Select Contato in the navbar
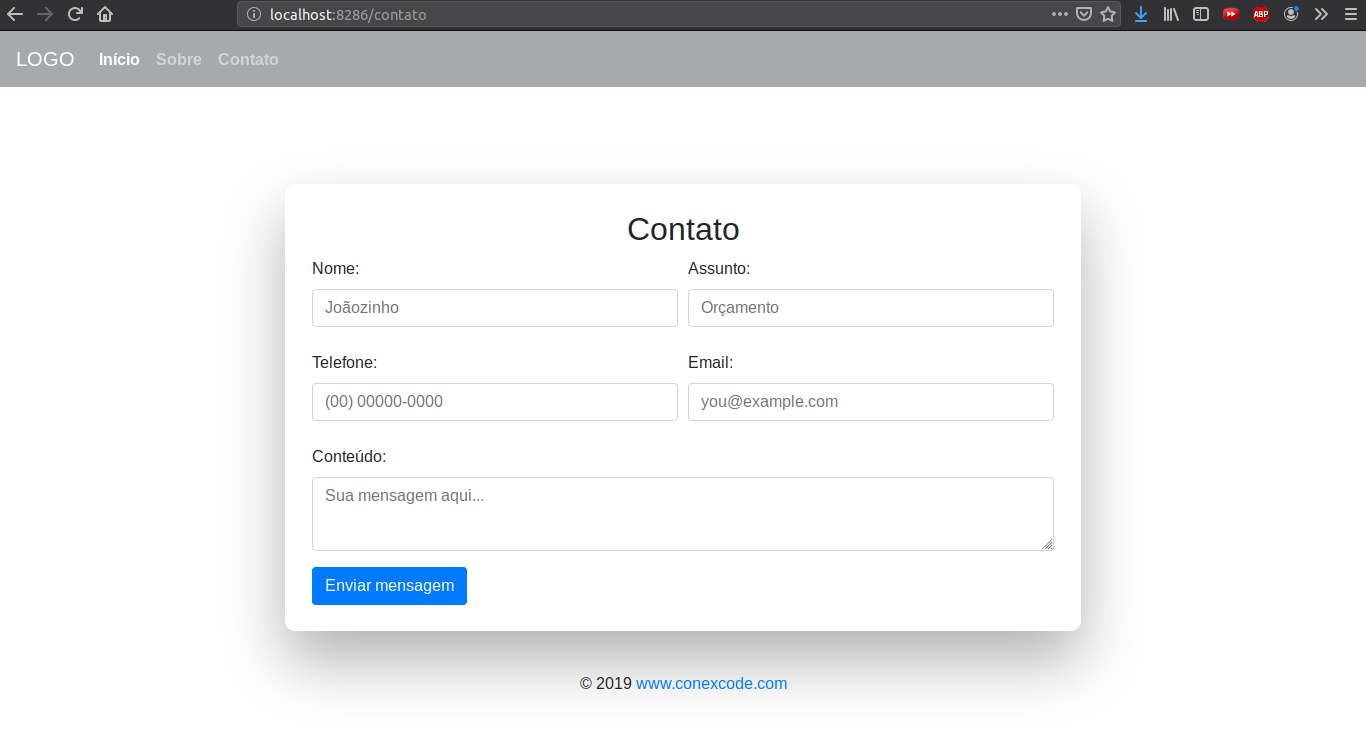 click(248, 60)
